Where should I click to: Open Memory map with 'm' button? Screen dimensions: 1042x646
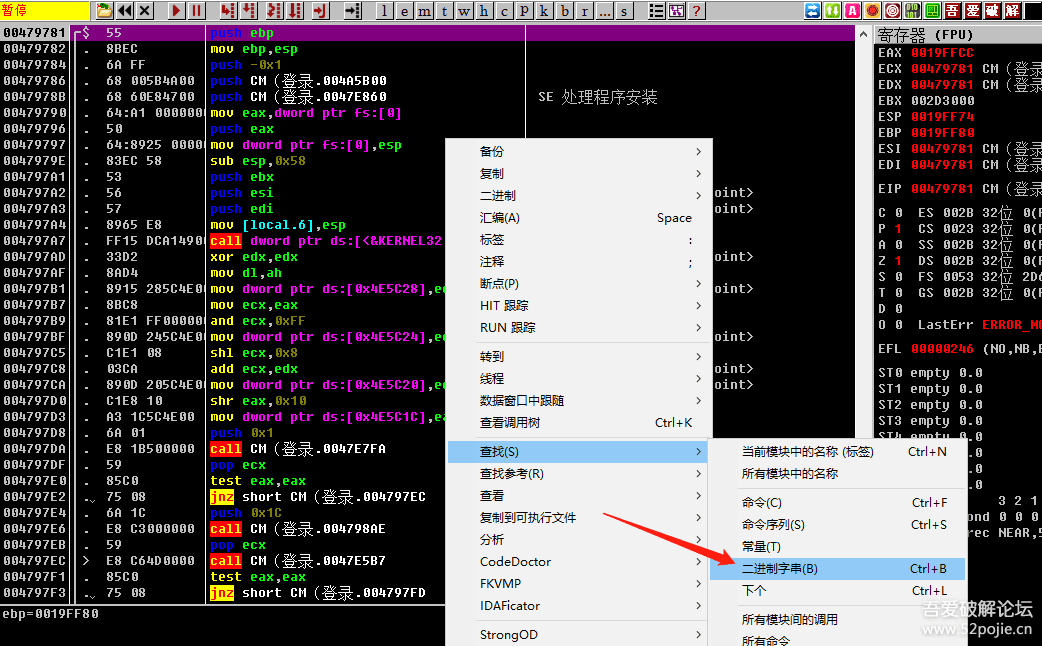(425, 11)
